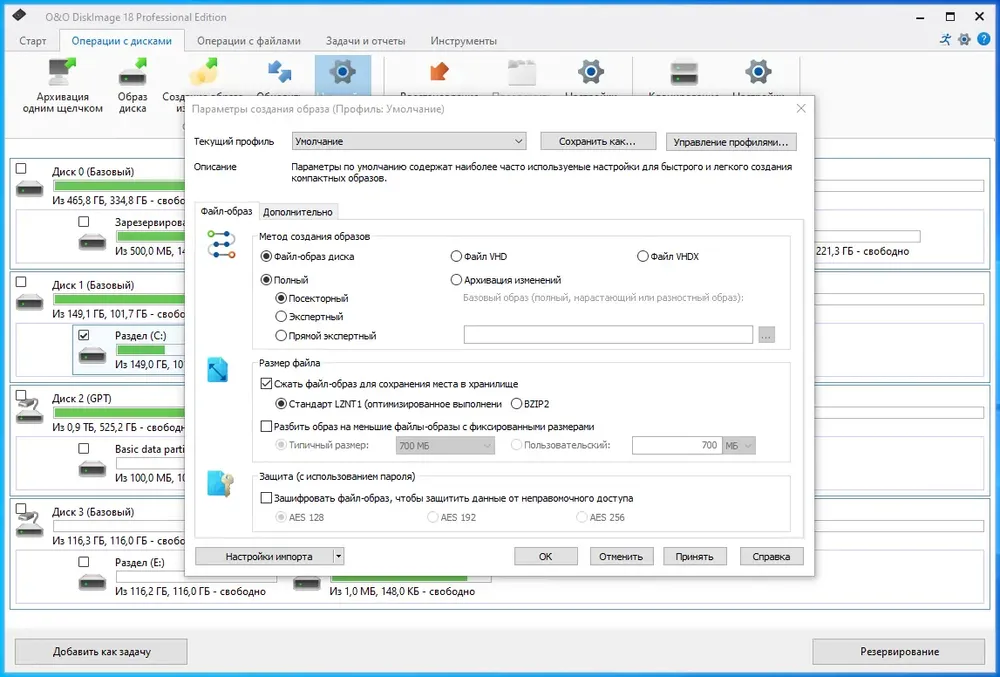
Task: Click the disk image toolbar icon
Action: (x=133, y=72)
